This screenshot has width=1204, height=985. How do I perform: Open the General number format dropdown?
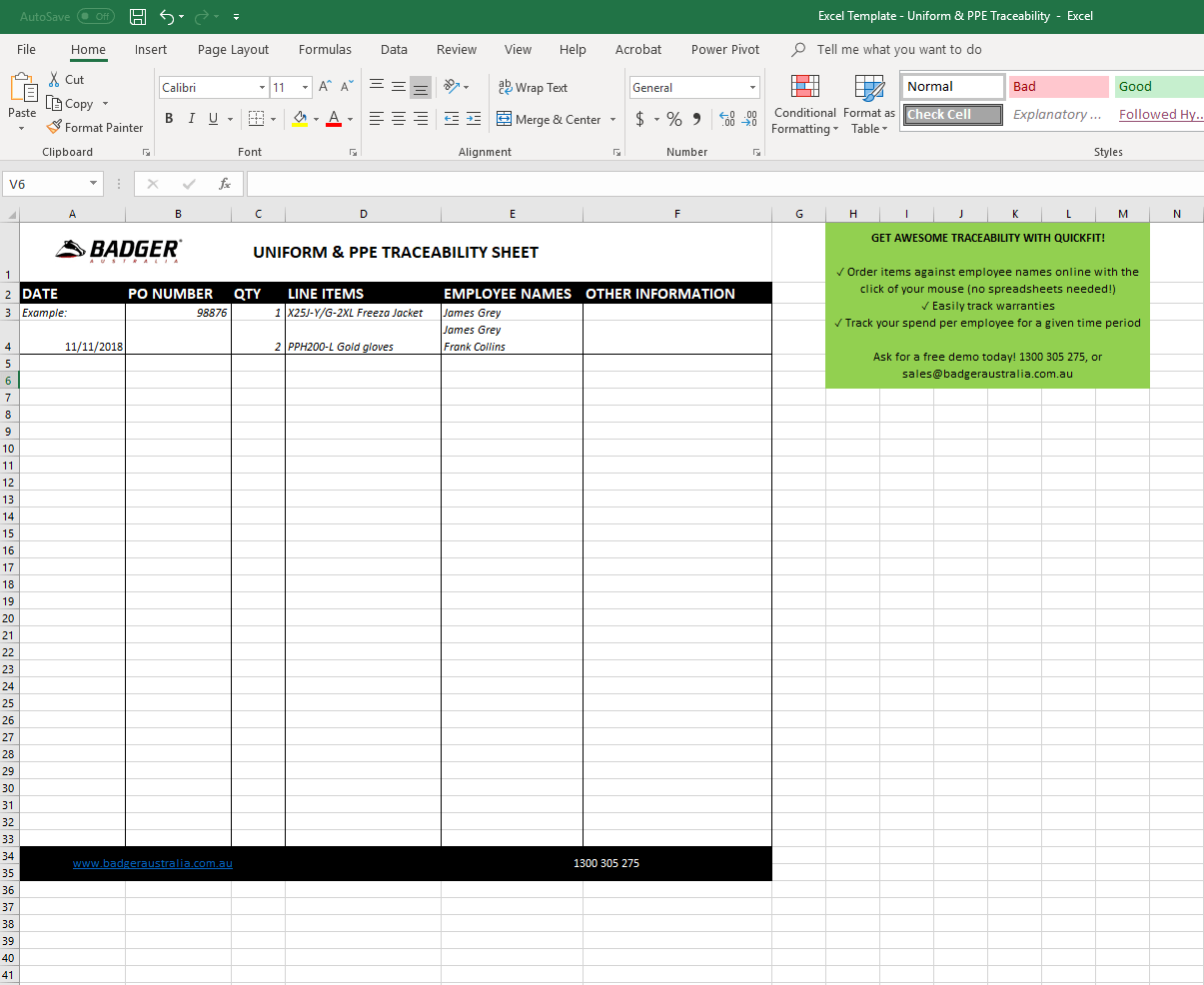click(752, 88)
